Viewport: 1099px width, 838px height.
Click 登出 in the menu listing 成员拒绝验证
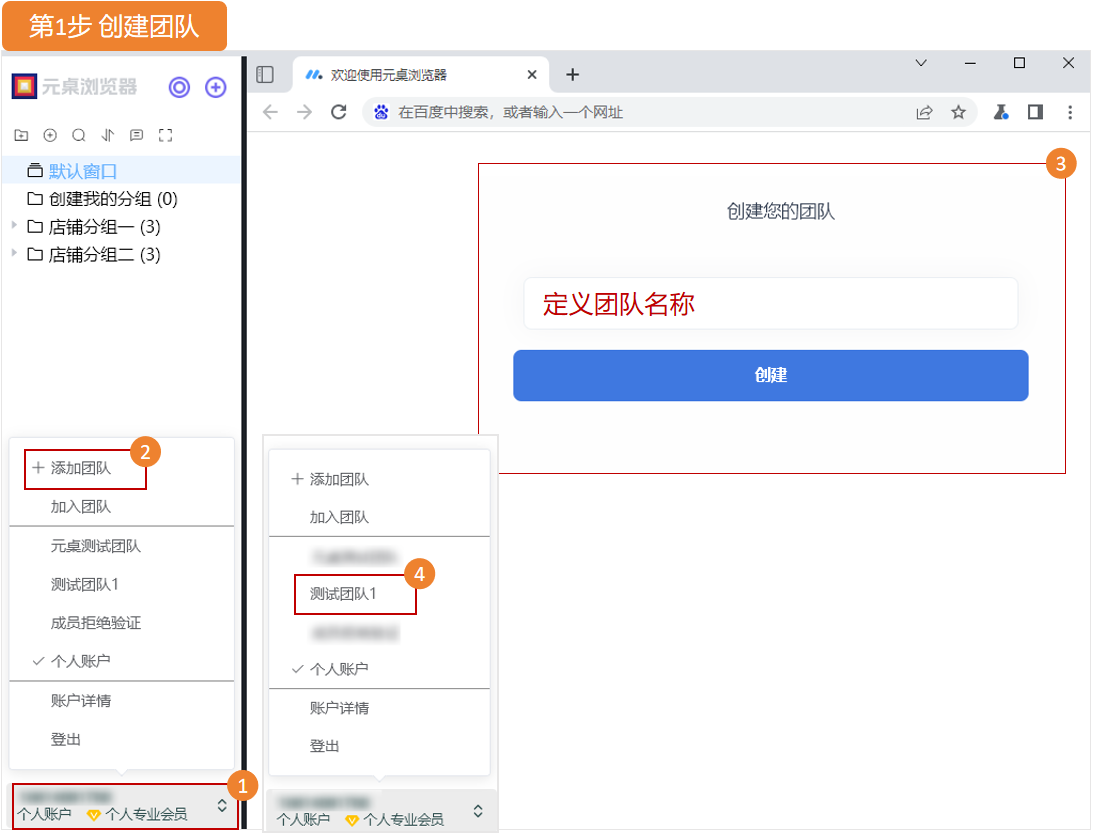pyautogui.click(x=66, y=739)
